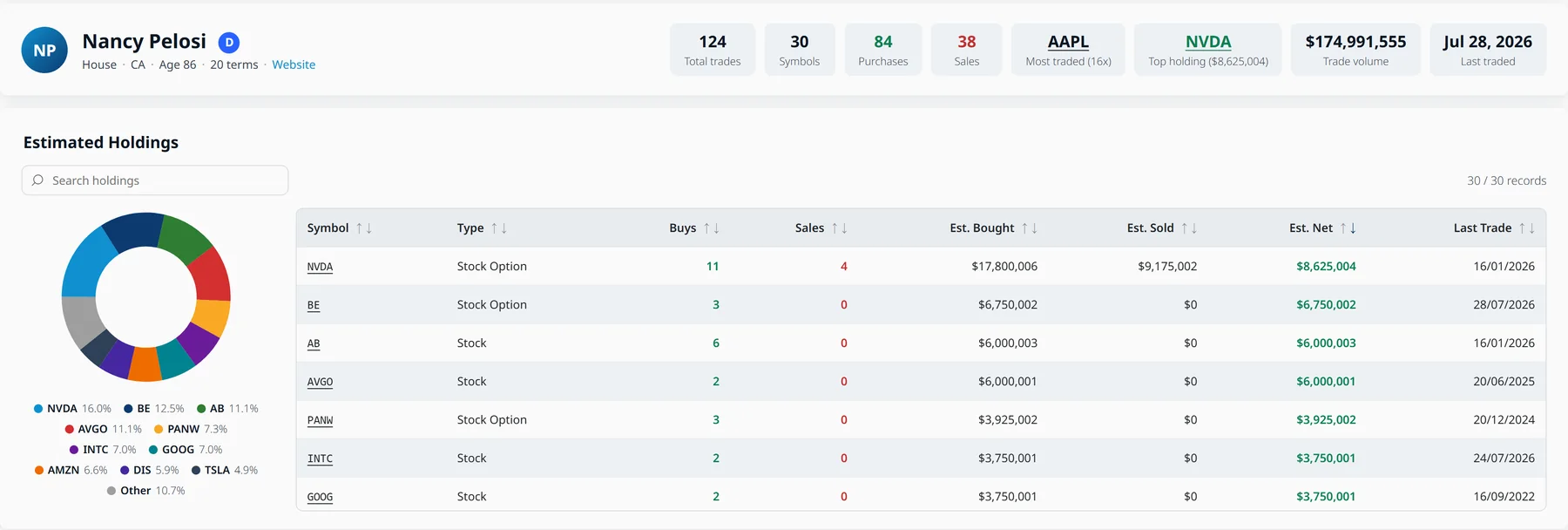Sort by Est. Net arrows
Viewport: 1568px width, 530px height.
click(1348, 228)
